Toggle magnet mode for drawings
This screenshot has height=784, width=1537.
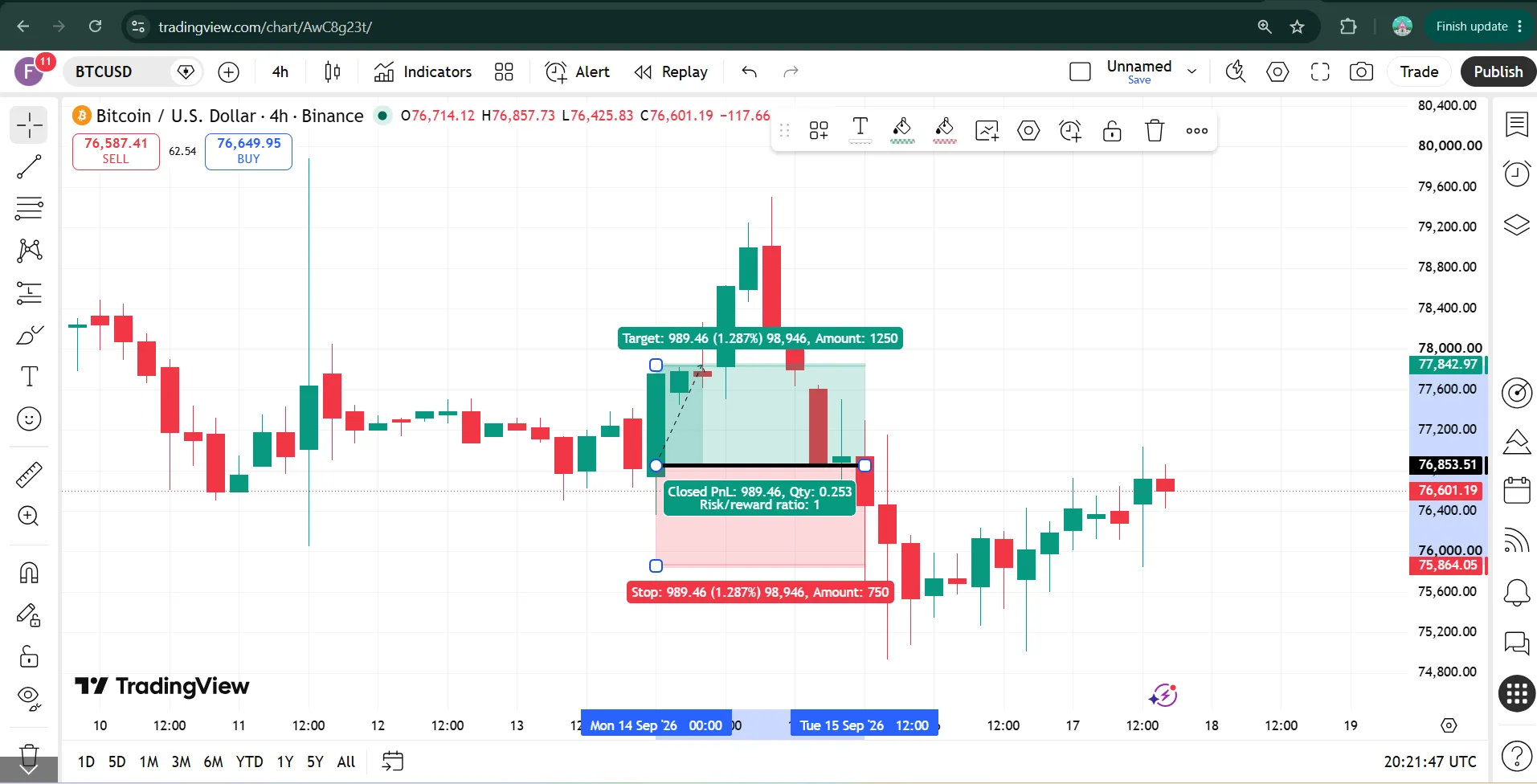click(29, 573)
